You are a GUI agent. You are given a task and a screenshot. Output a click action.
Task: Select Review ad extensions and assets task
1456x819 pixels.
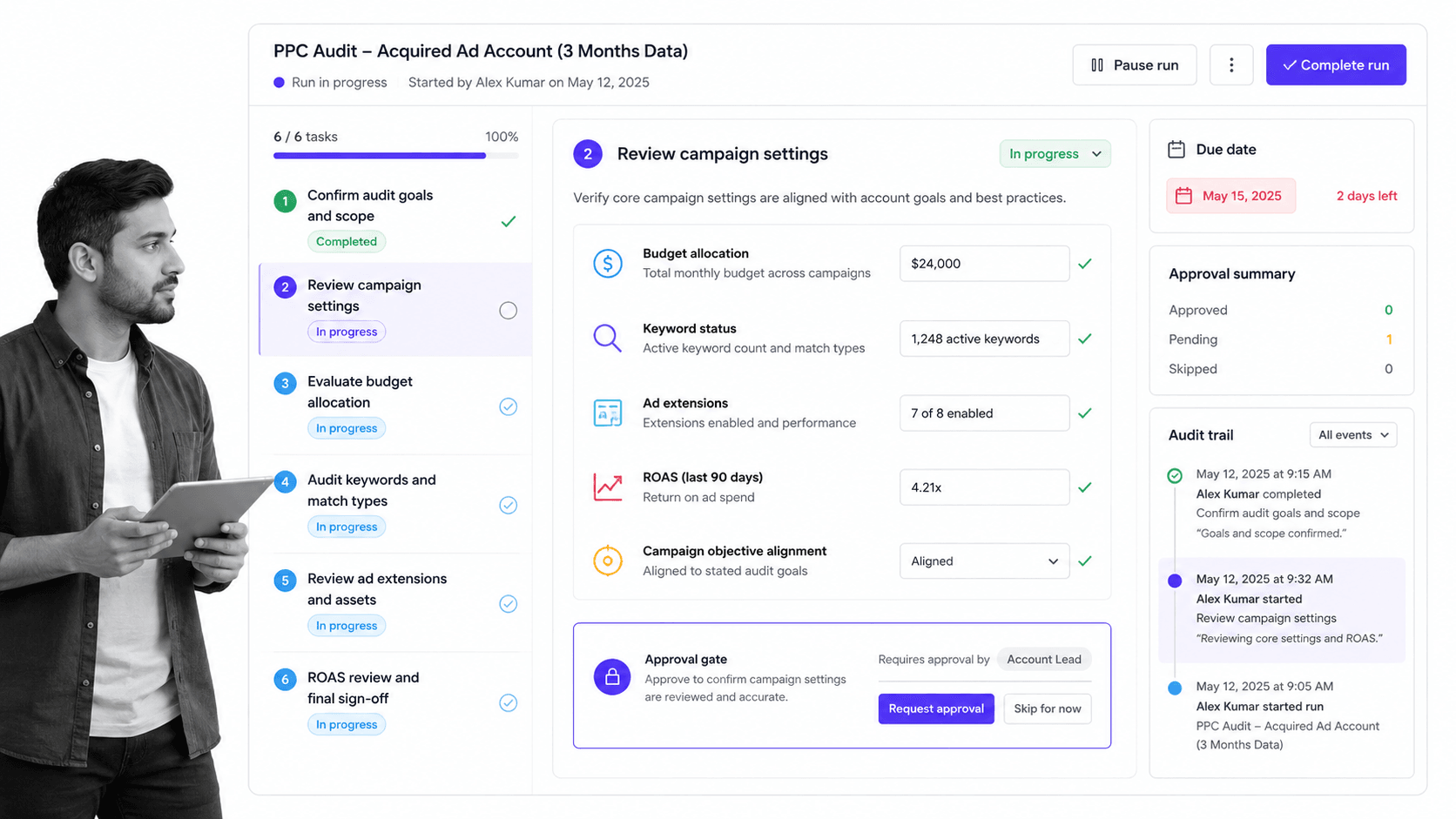(x=396, y=602)
